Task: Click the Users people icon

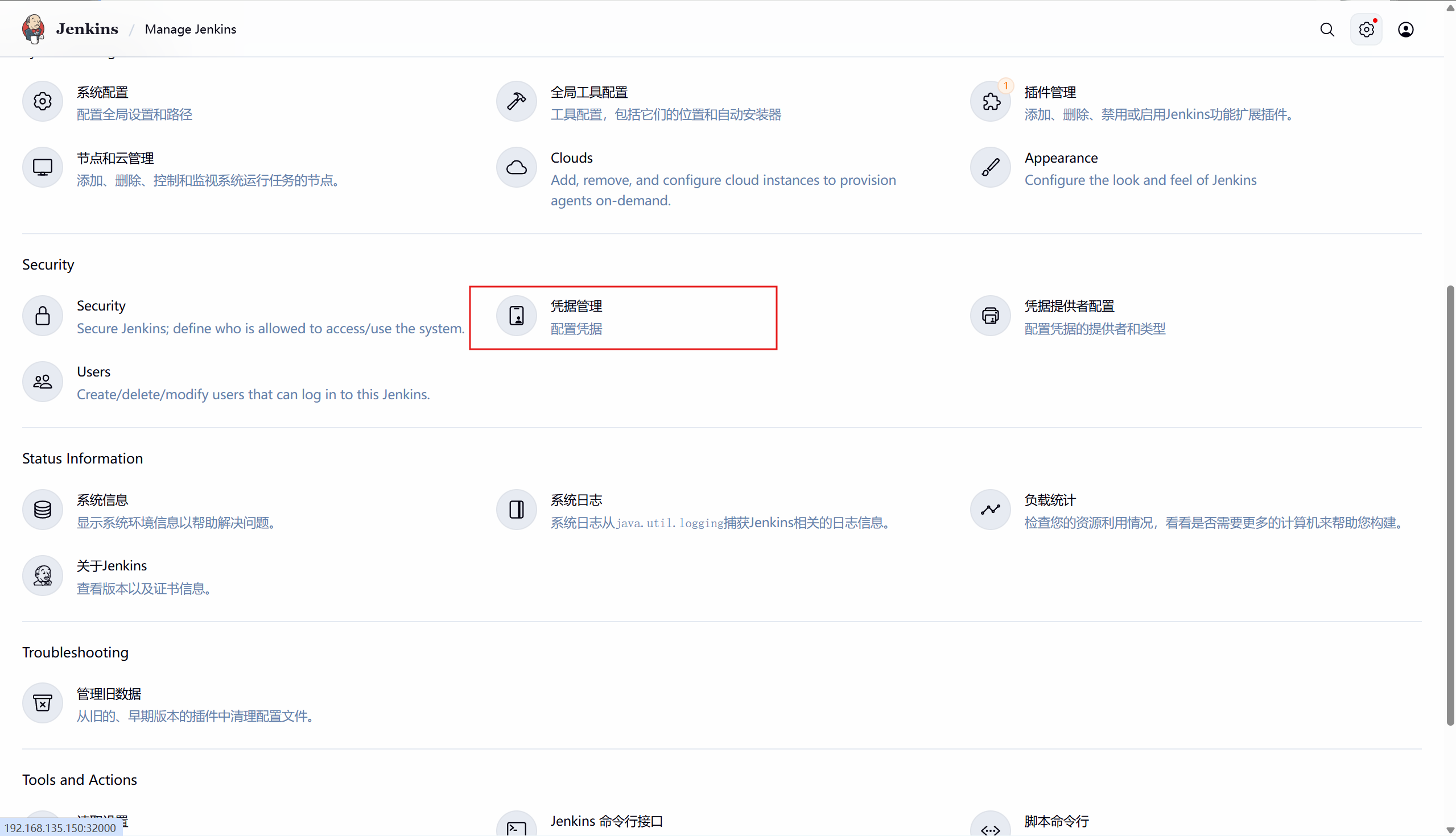Action: click(43, 382)
